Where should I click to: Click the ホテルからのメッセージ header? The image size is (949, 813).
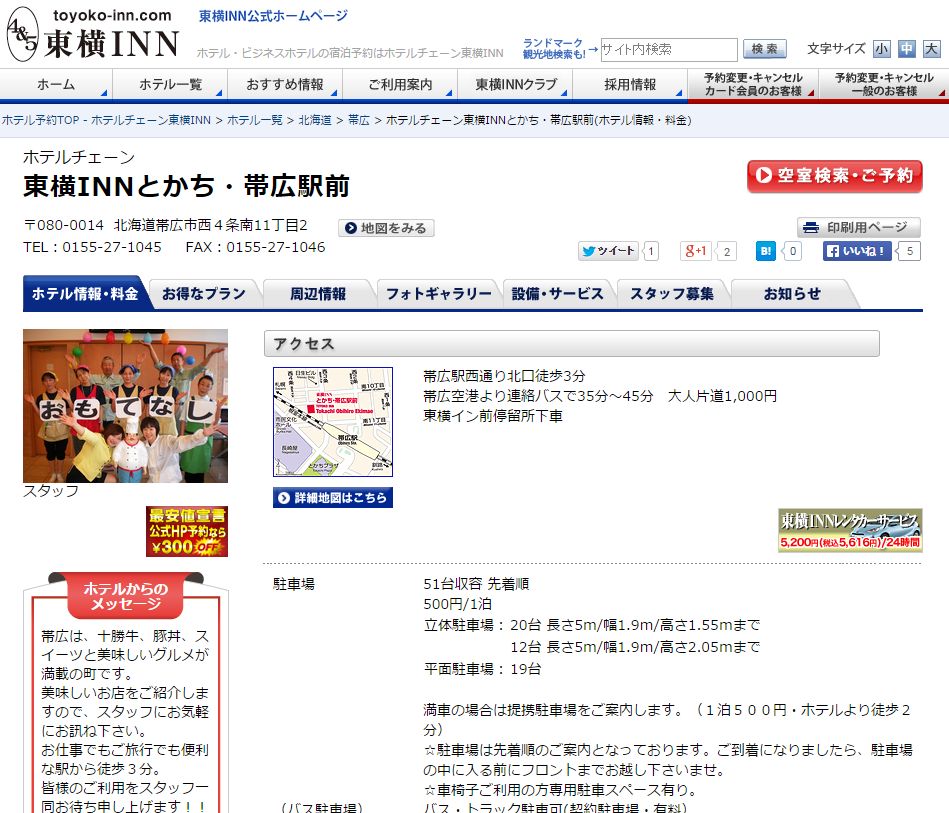pyautogui.click(x=126, y=596)
